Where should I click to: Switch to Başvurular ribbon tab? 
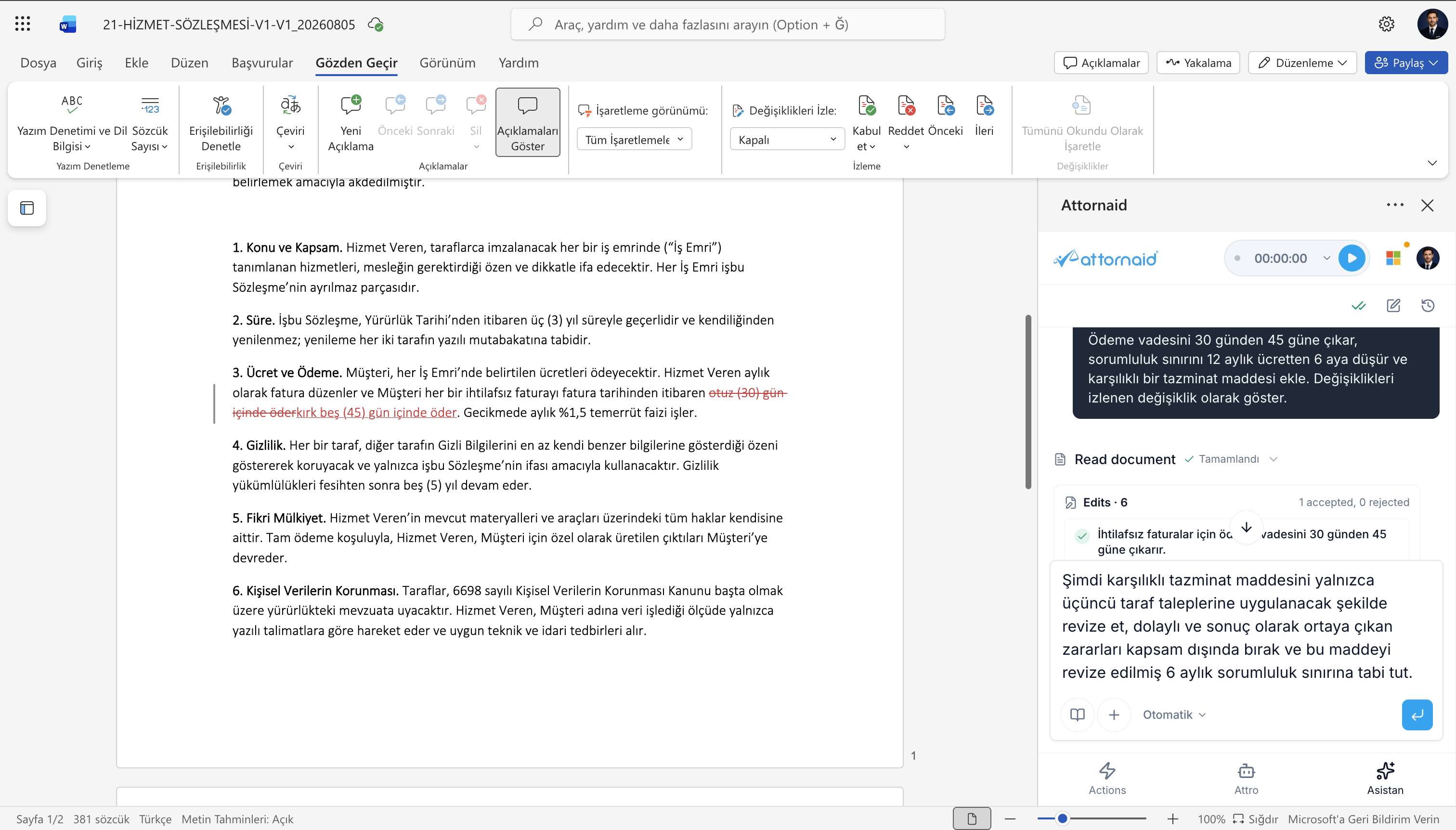261,63
